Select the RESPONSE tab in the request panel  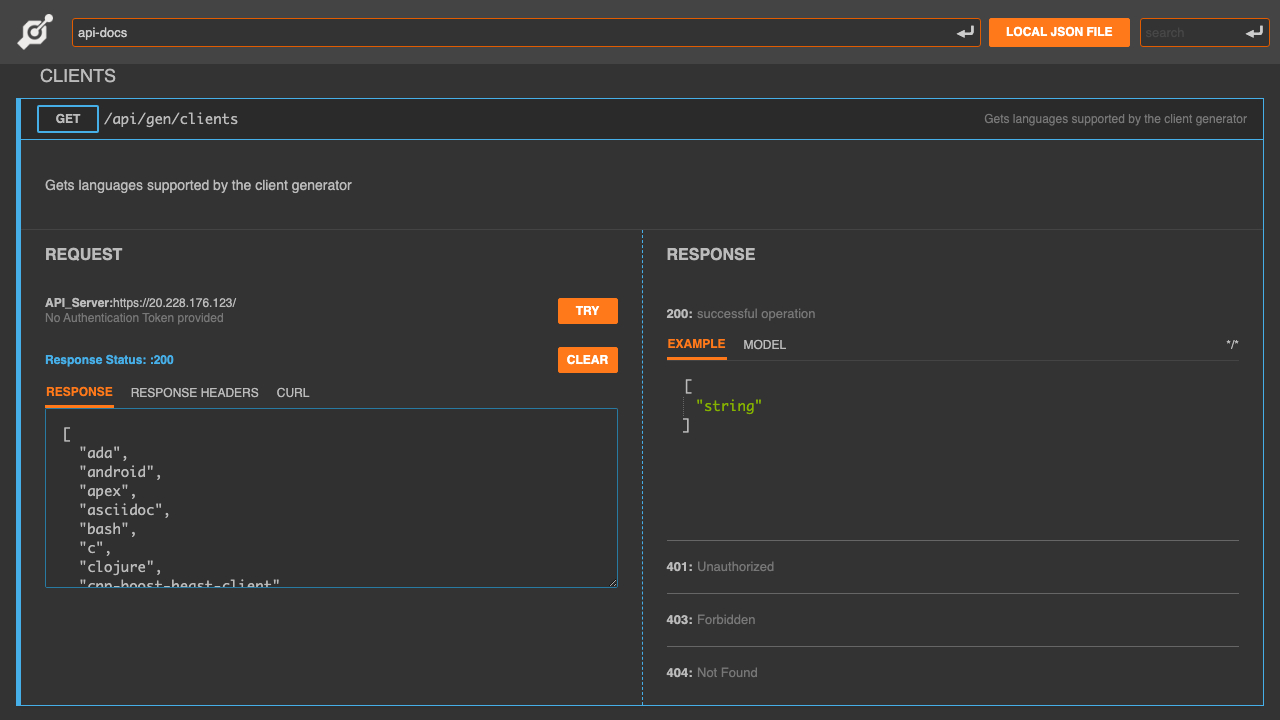[79, 392]
